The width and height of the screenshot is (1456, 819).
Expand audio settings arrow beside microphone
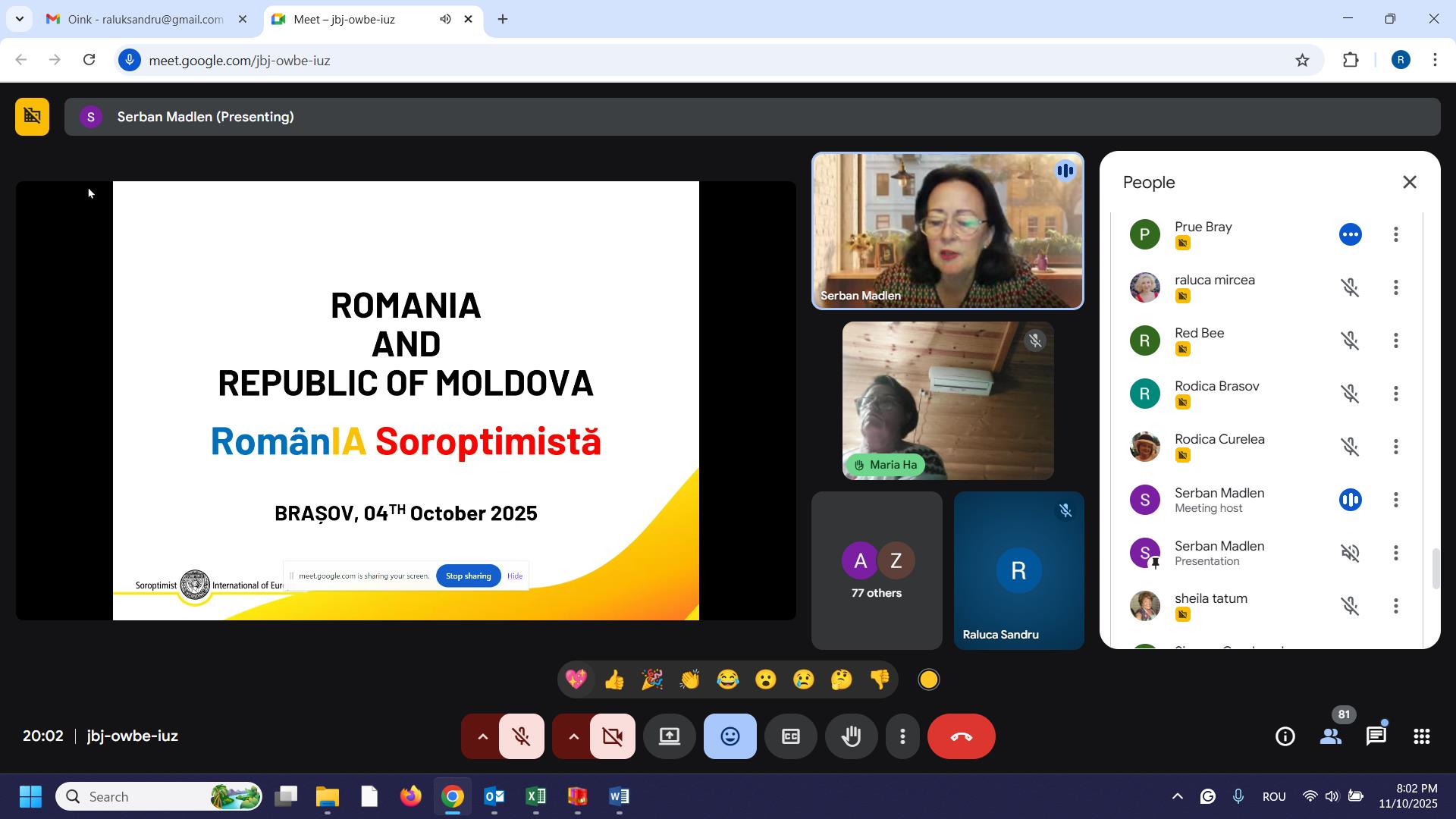(x=482, y=736)
